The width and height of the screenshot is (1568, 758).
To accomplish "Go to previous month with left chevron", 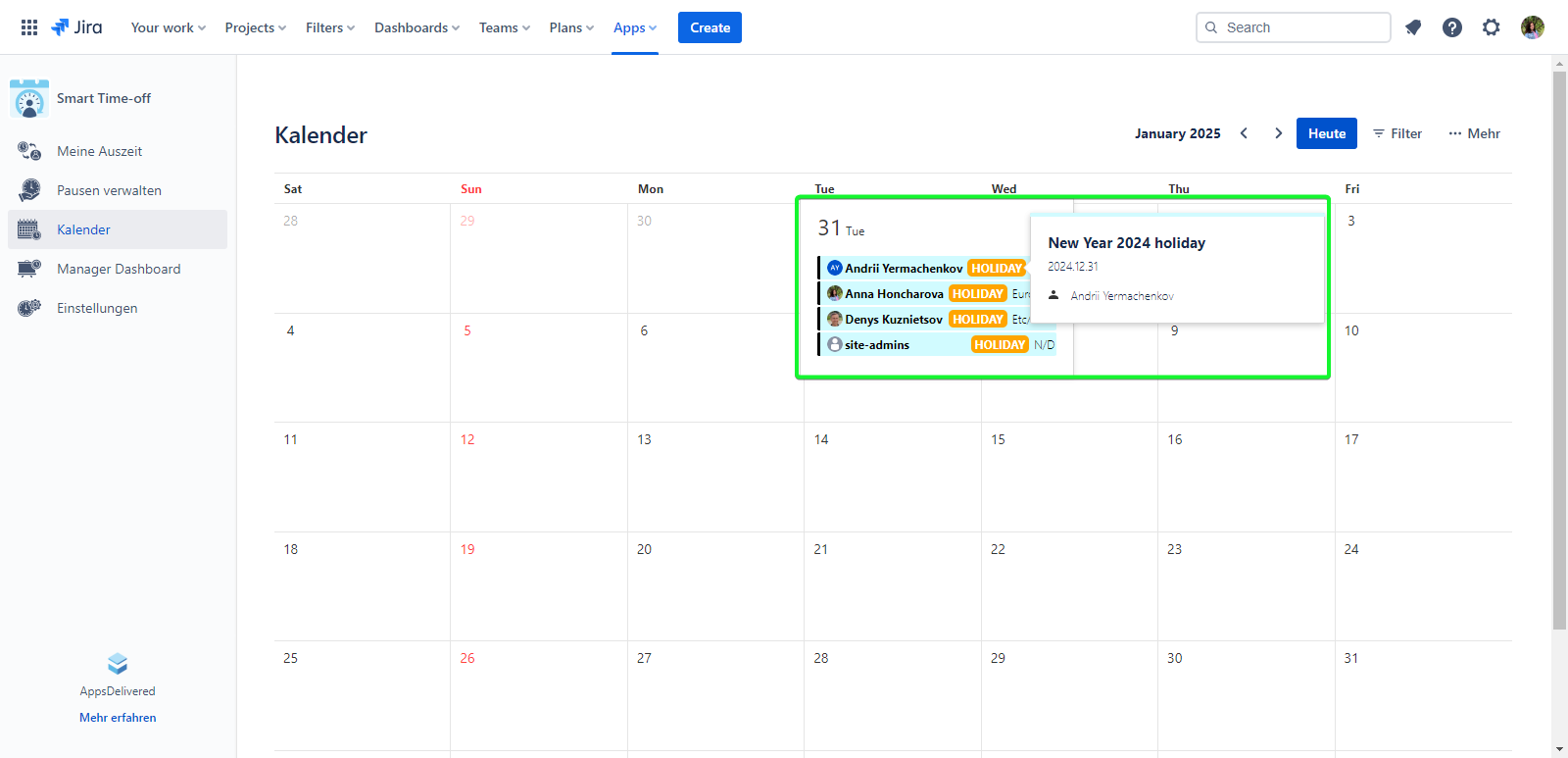I will pyautogui.click(x=1244, y=133).
